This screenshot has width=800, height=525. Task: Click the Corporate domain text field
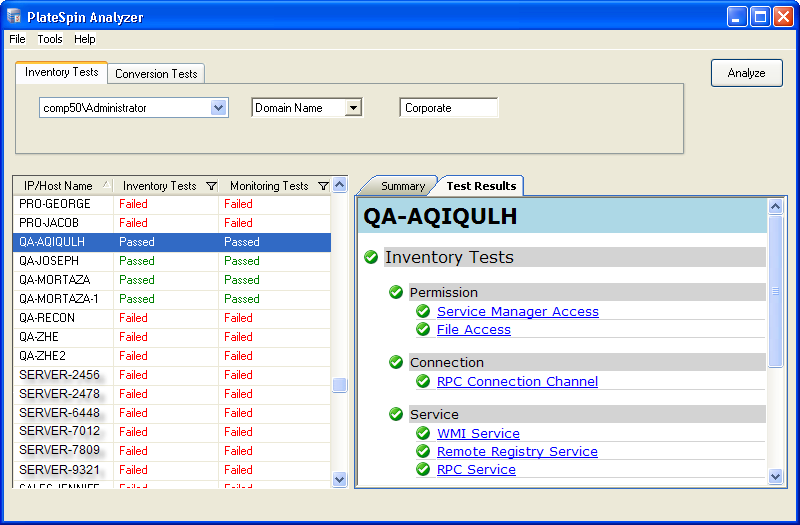click(448, 108)
